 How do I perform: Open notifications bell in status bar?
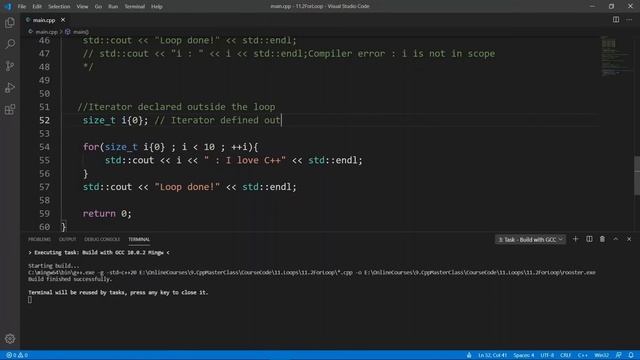click(x=631, y=355)
